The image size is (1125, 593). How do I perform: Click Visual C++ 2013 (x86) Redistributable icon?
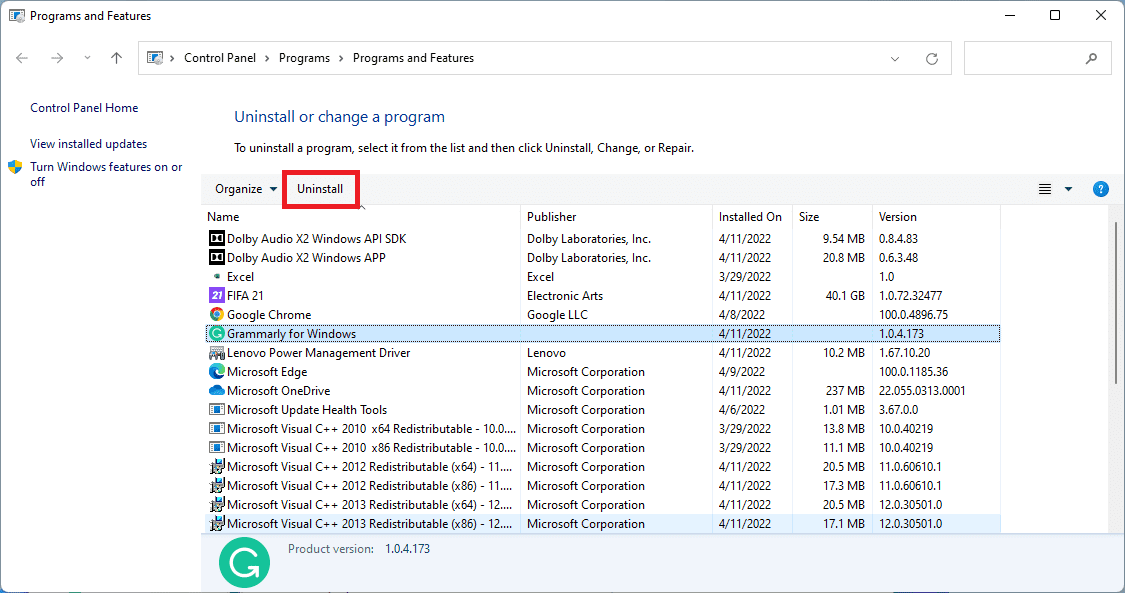(x=216, y=523)
